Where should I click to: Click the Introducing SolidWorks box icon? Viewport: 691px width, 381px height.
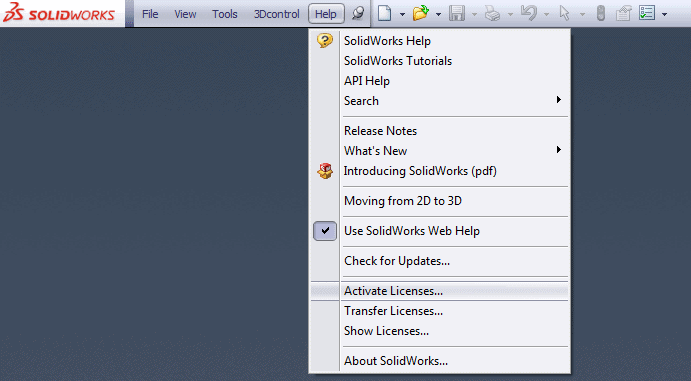[x=325, y=171]
